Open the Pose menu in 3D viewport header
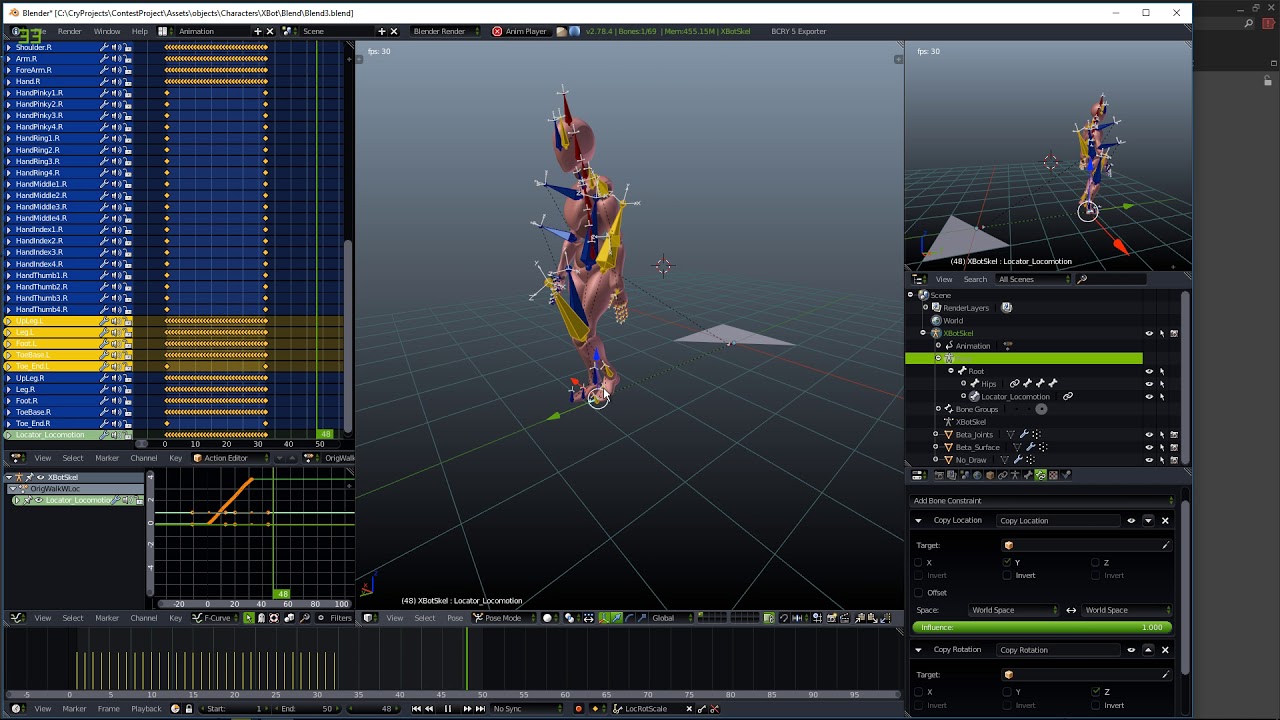This screenshot has height=720, width=1280. coord(454,618)
